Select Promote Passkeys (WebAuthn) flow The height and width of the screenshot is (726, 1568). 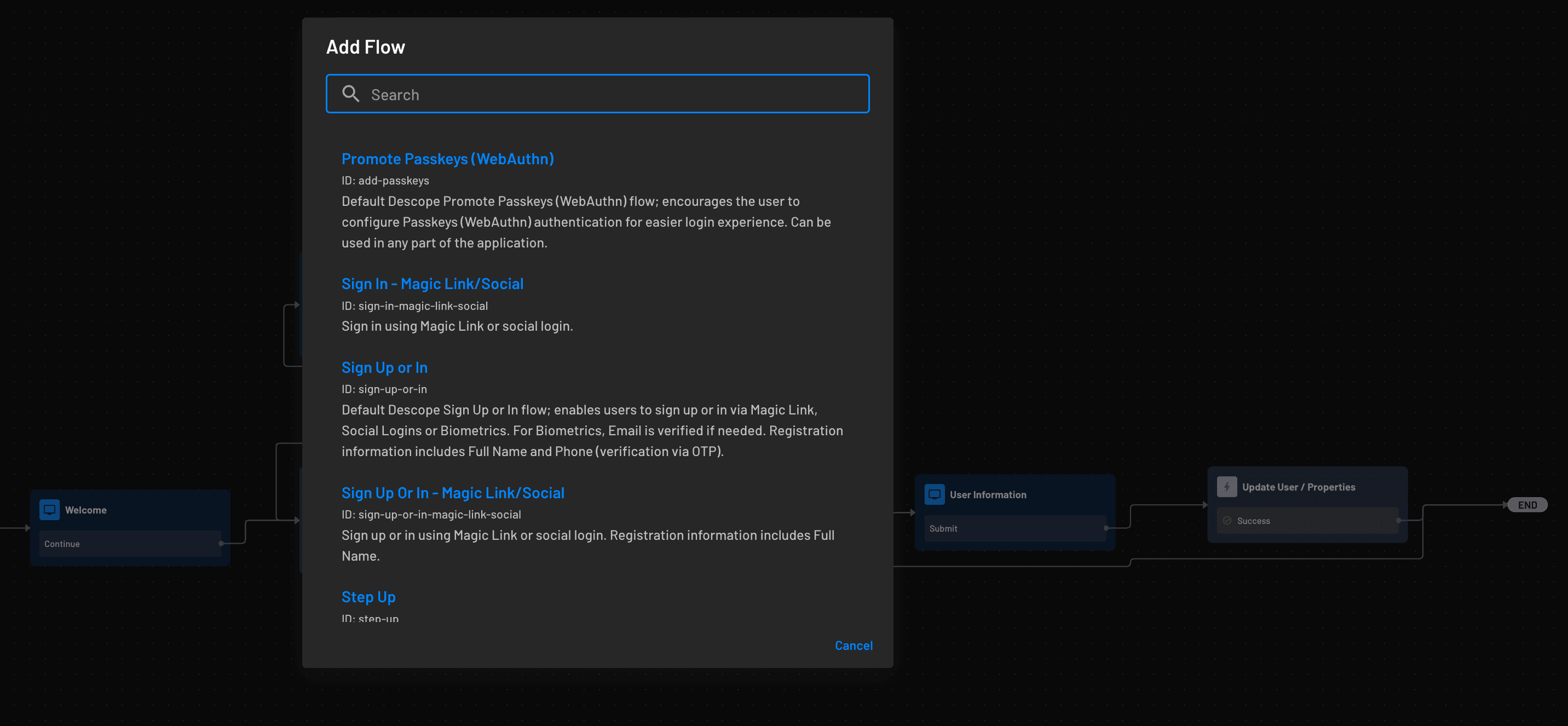click(447, 158)
